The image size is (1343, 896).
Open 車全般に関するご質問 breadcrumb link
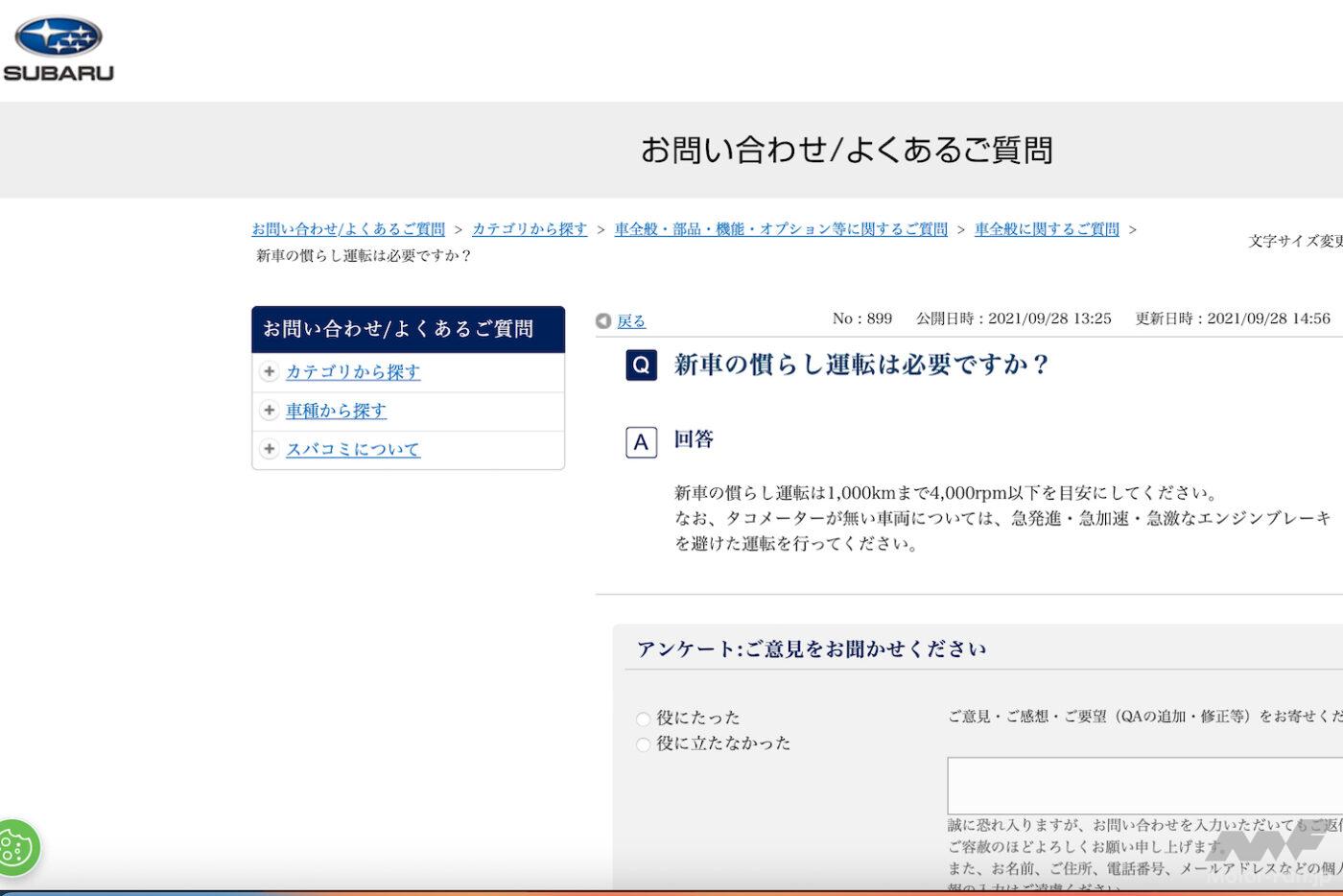pyautogui.click(x=1047, y=229)
